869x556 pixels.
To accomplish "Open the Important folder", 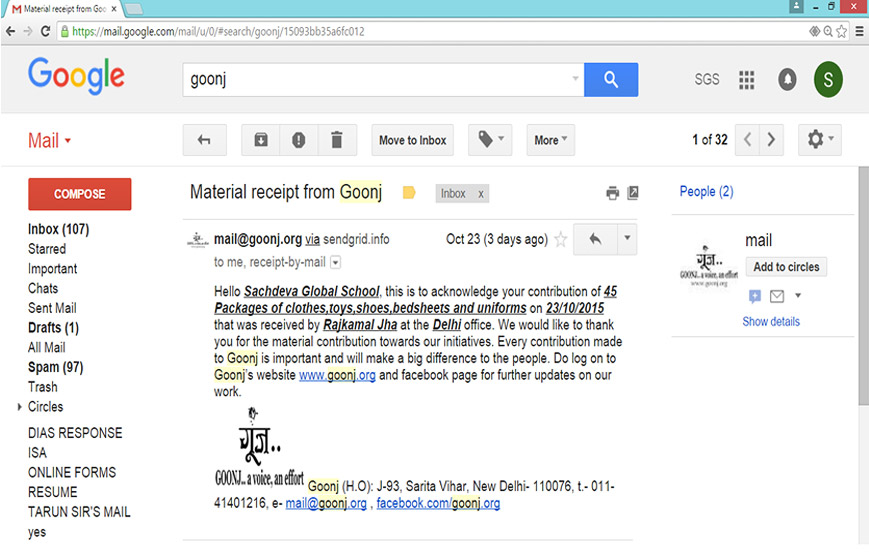I will (x=53, y=269).
